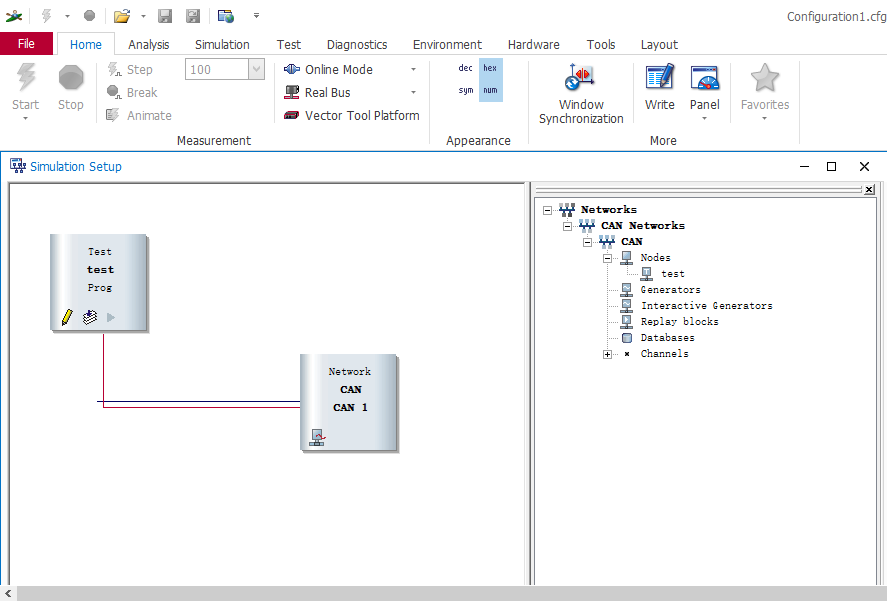
Task: Open the Write window icon
Action: coord(660,78)
